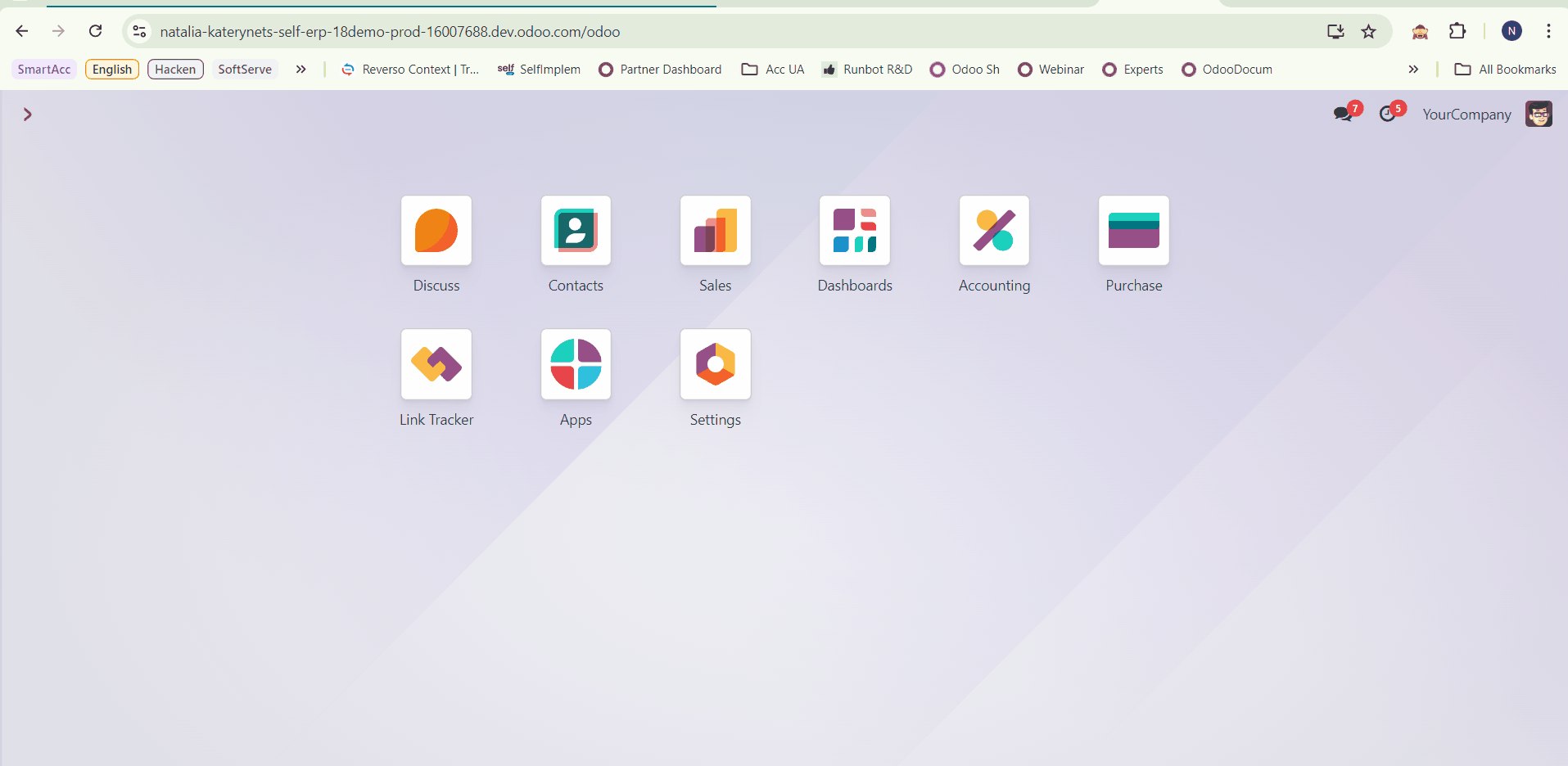Open the Reverso Context bookmark
Image resolution: width=1568 pixels, height=766 pixels.
pos(409,70)
